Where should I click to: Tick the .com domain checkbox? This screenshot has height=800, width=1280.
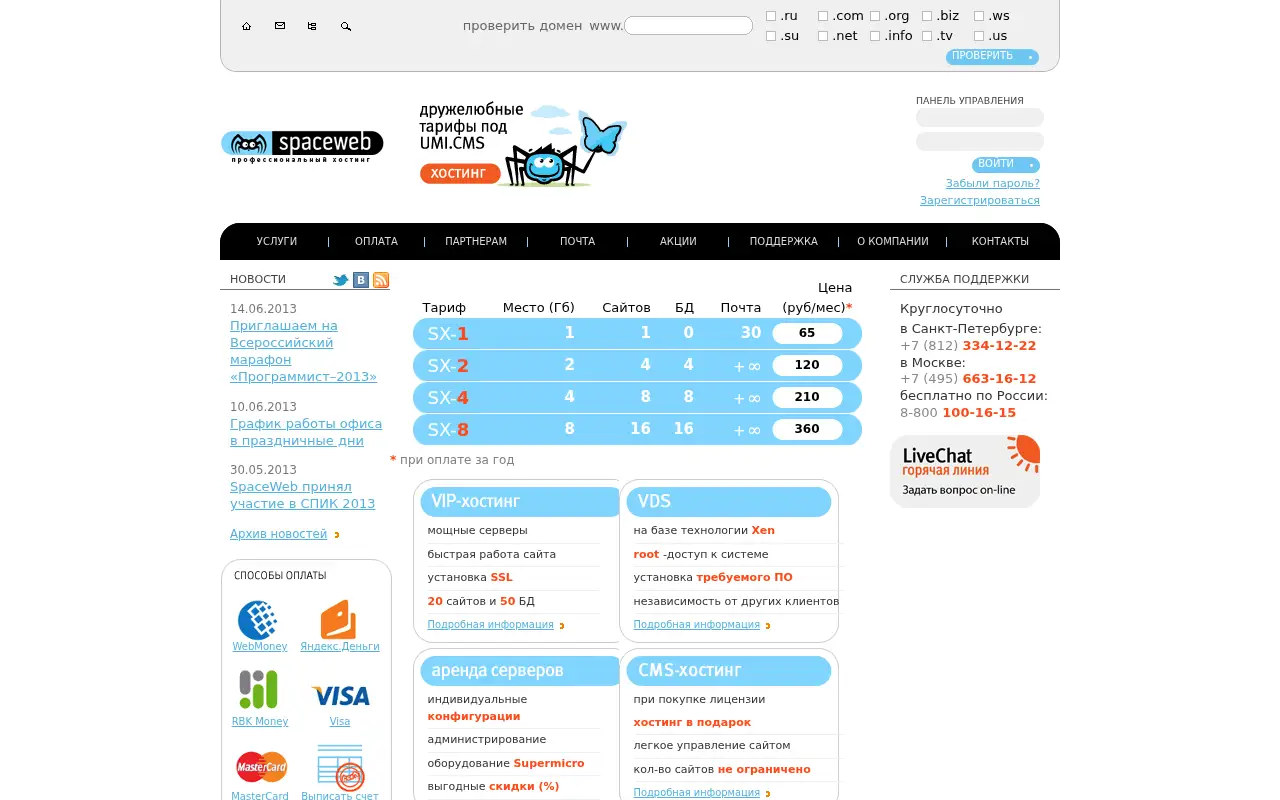tap(823, 16)
